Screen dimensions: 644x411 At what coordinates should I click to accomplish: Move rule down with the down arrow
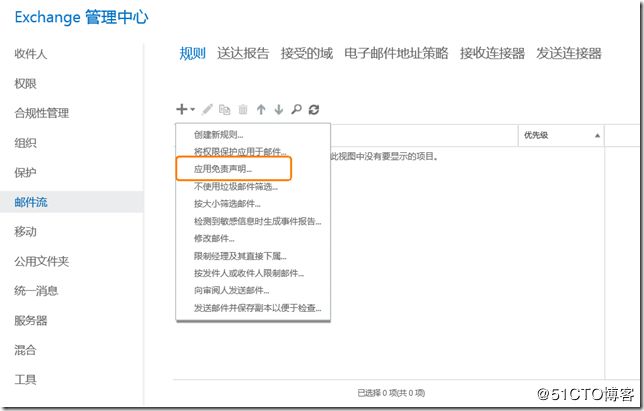tap(279, 109)
